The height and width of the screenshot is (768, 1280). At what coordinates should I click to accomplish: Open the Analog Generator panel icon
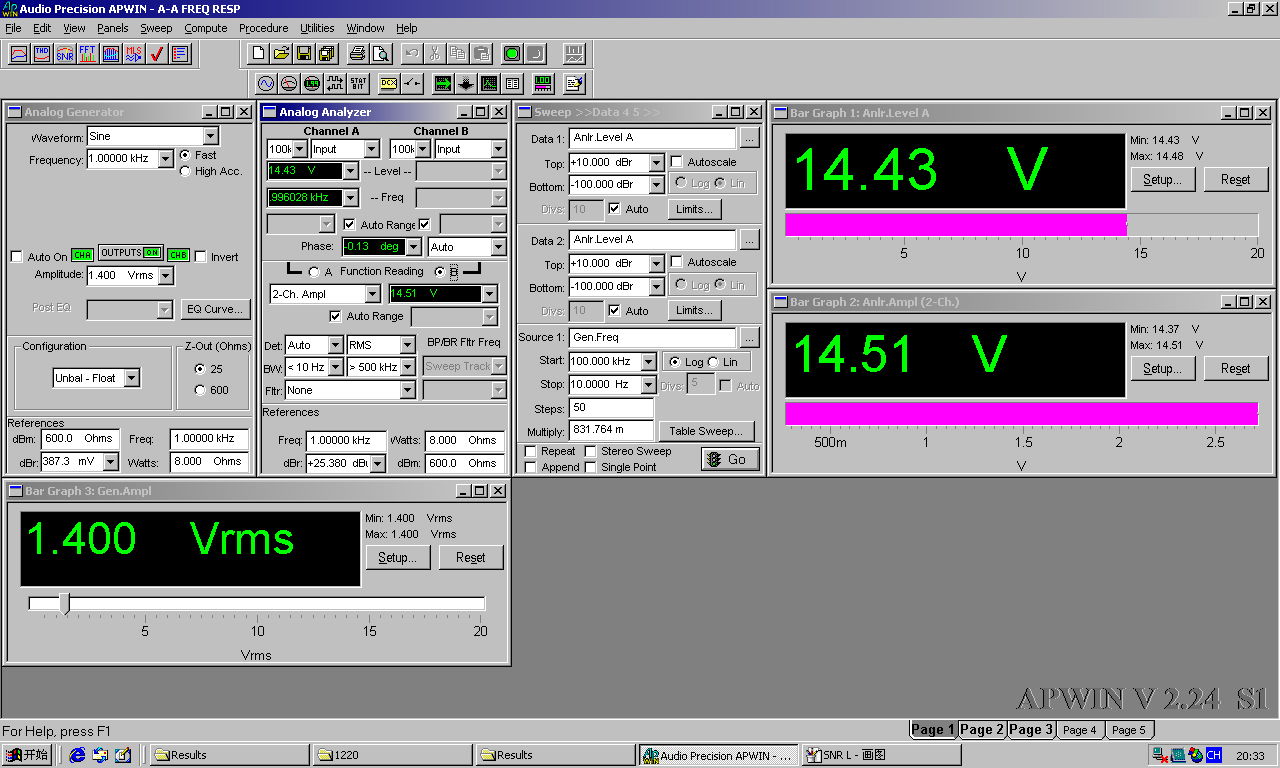pyautogui.click(x=266, y=83)
